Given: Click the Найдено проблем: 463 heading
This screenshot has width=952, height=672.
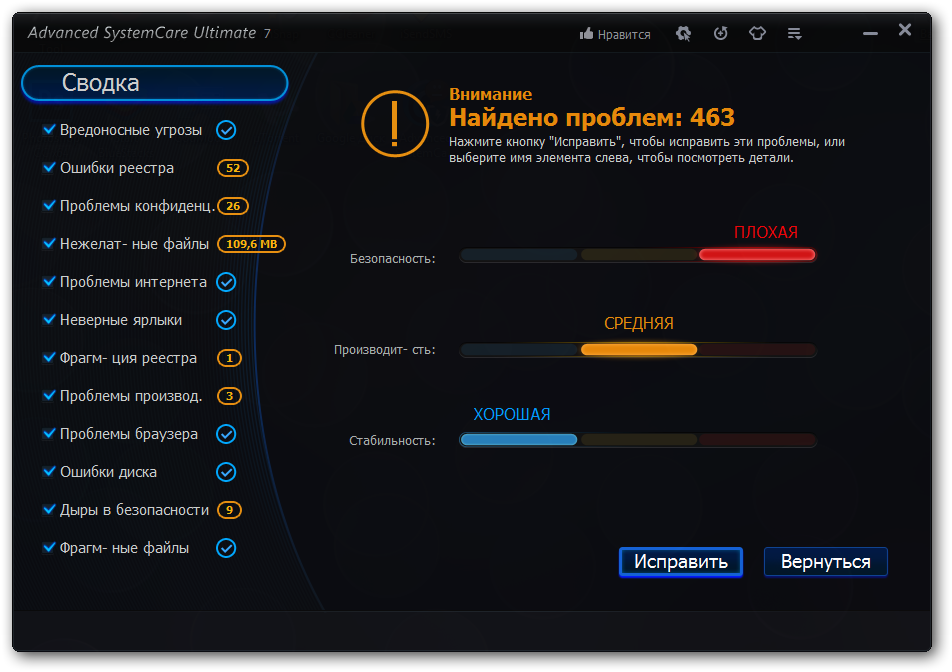Looking at the screenshot, I should pos(592,117).
